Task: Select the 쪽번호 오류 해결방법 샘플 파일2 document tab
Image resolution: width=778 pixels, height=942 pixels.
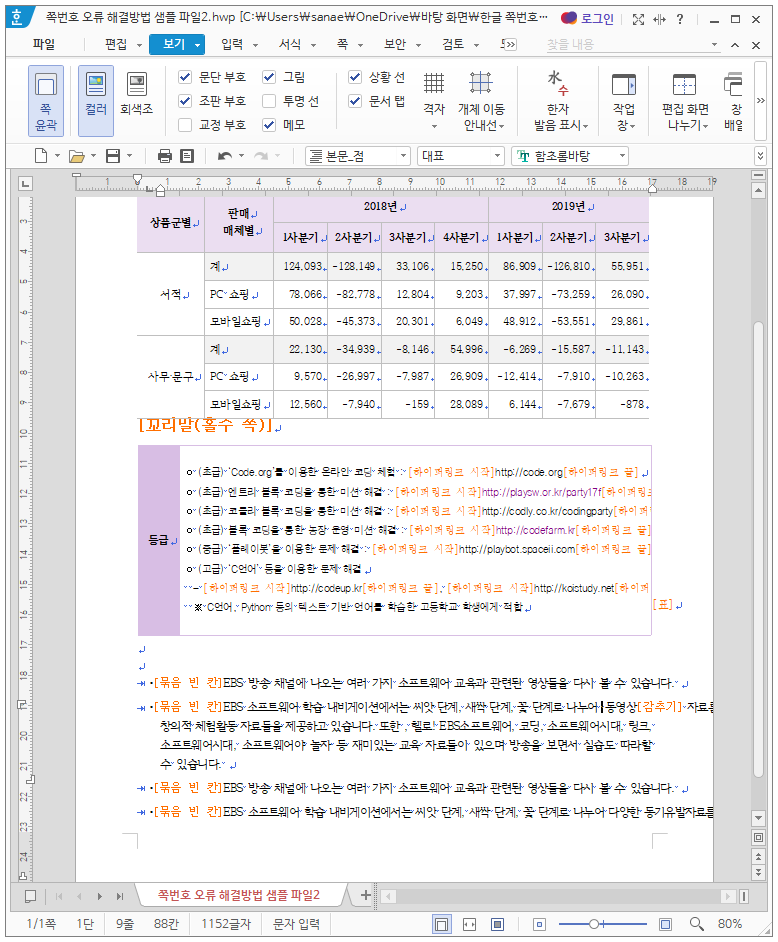Action: click(239, 895)
